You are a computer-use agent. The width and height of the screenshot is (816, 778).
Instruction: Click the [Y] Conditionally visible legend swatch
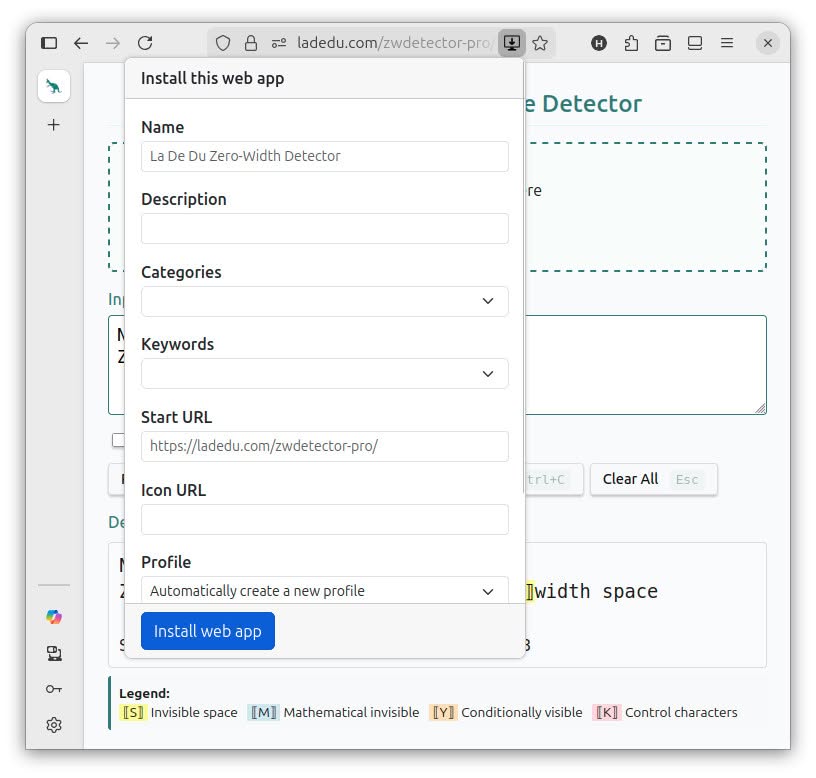point(443,712)
